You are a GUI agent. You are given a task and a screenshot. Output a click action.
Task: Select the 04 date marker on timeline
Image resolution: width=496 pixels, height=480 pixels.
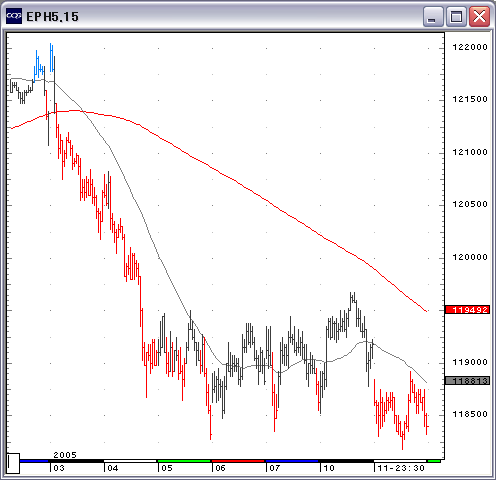click(113, 468)
